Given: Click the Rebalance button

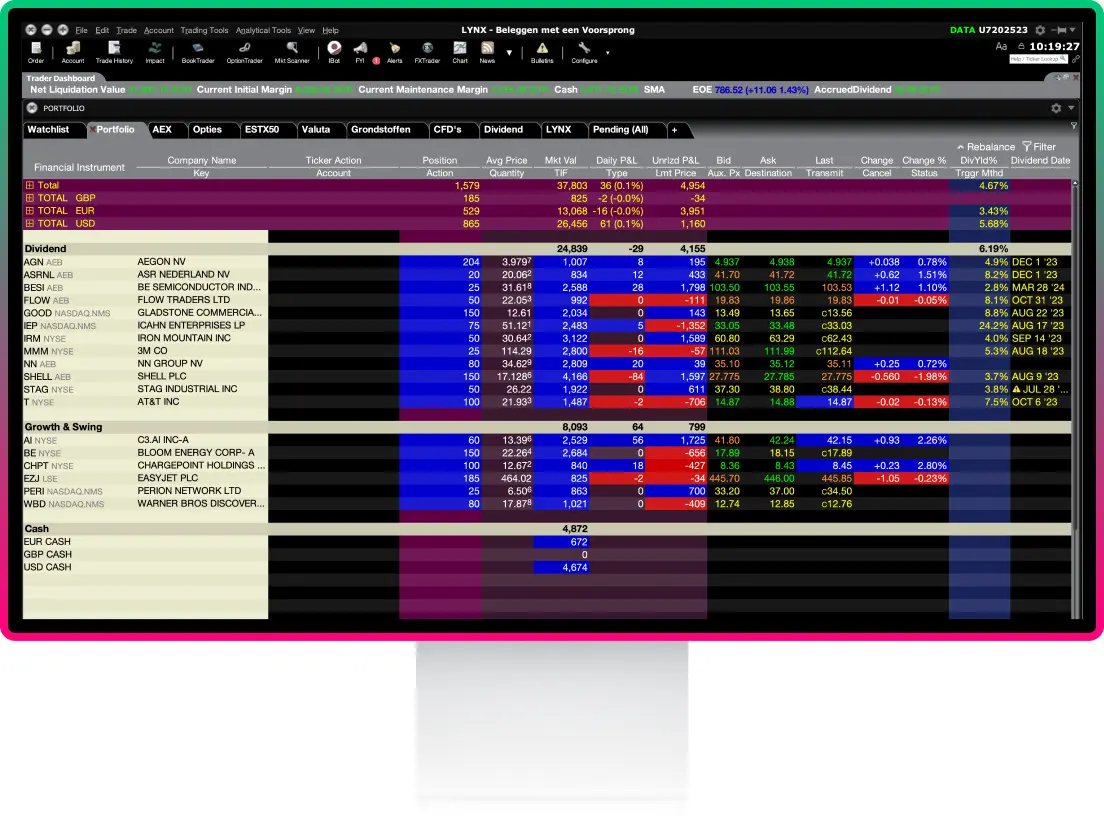Looking at the screenshot, I should (x=986, y=146).
